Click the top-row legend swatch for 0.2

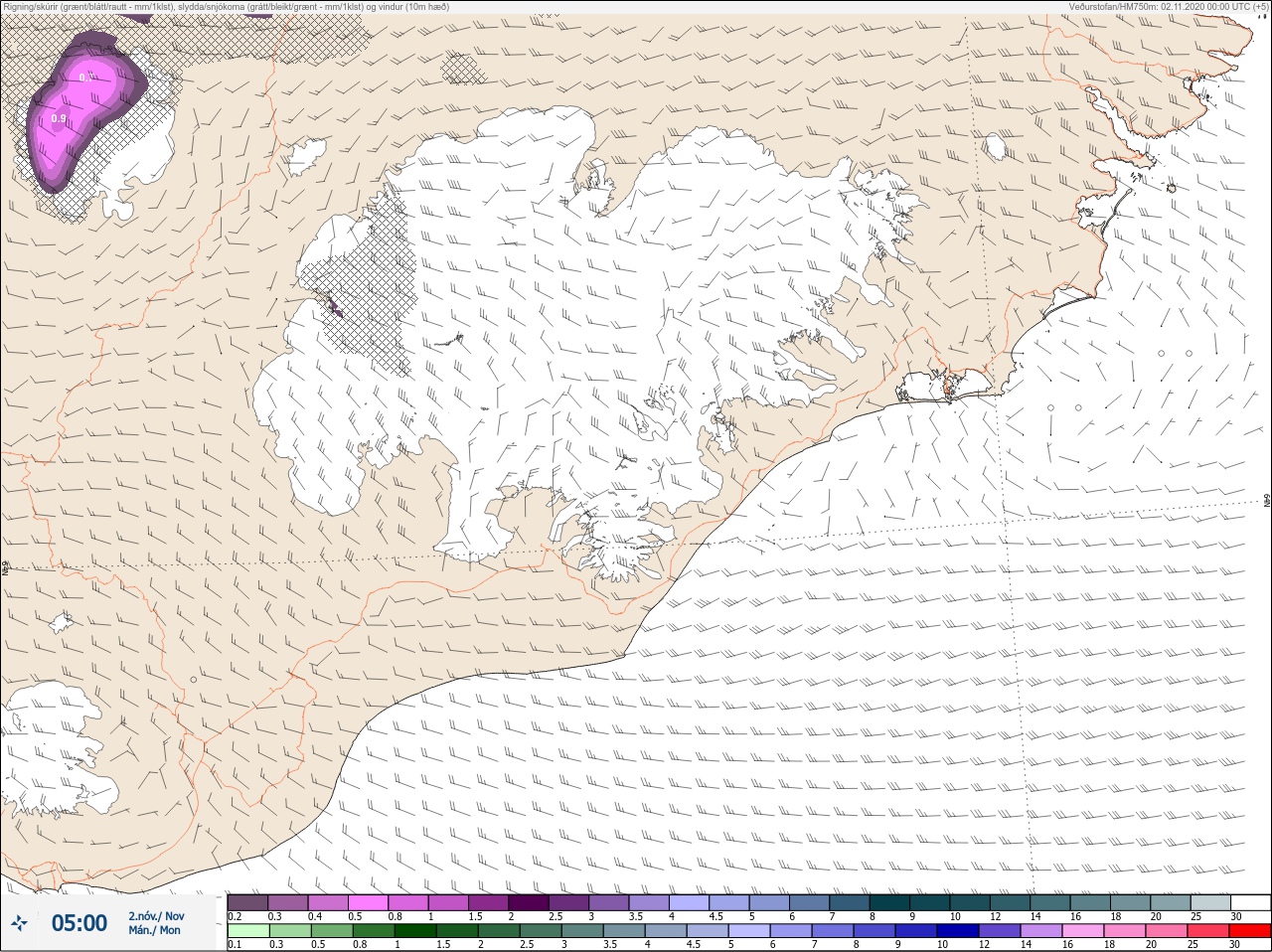(x=247, y=902)
